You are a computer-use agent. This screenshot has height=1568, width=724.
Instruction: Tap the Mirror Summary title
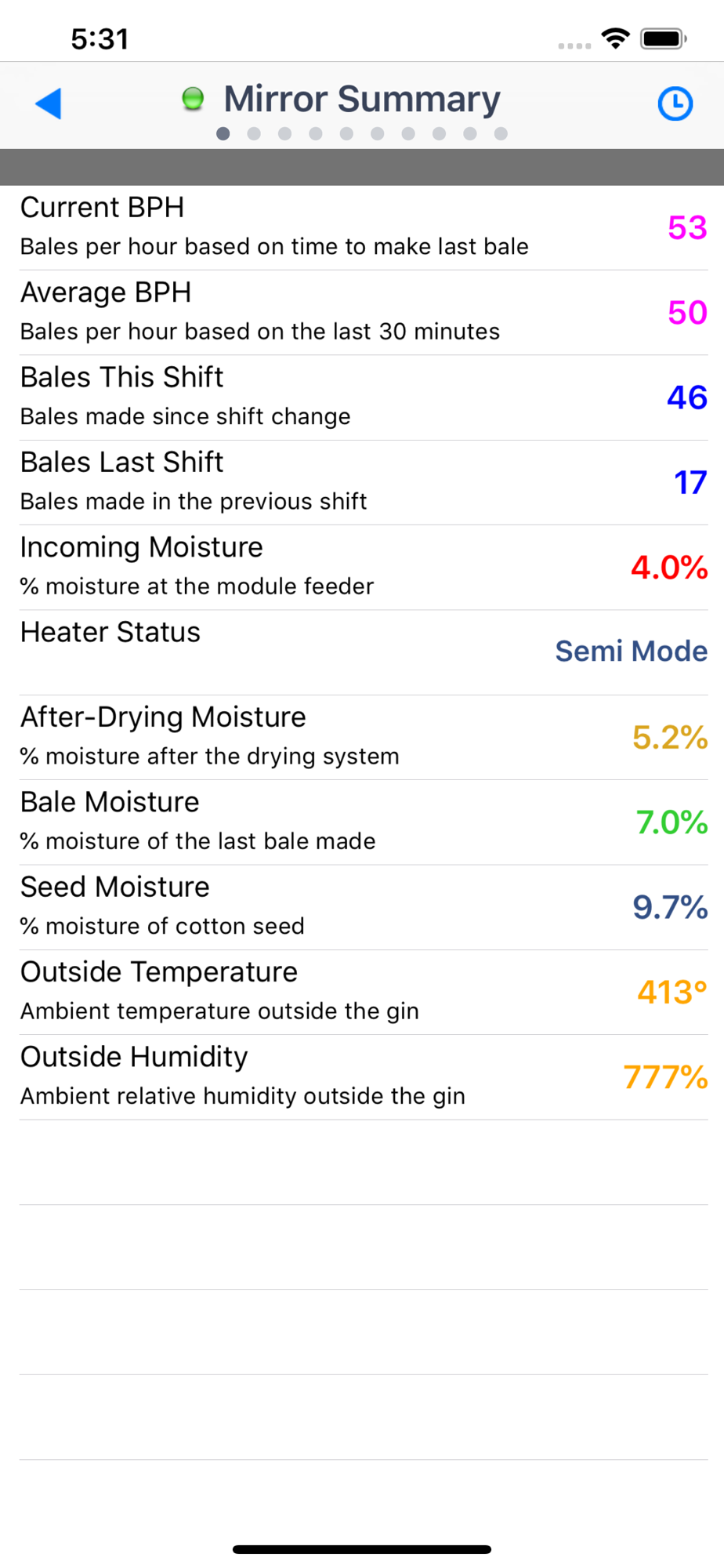click(362, 99)
